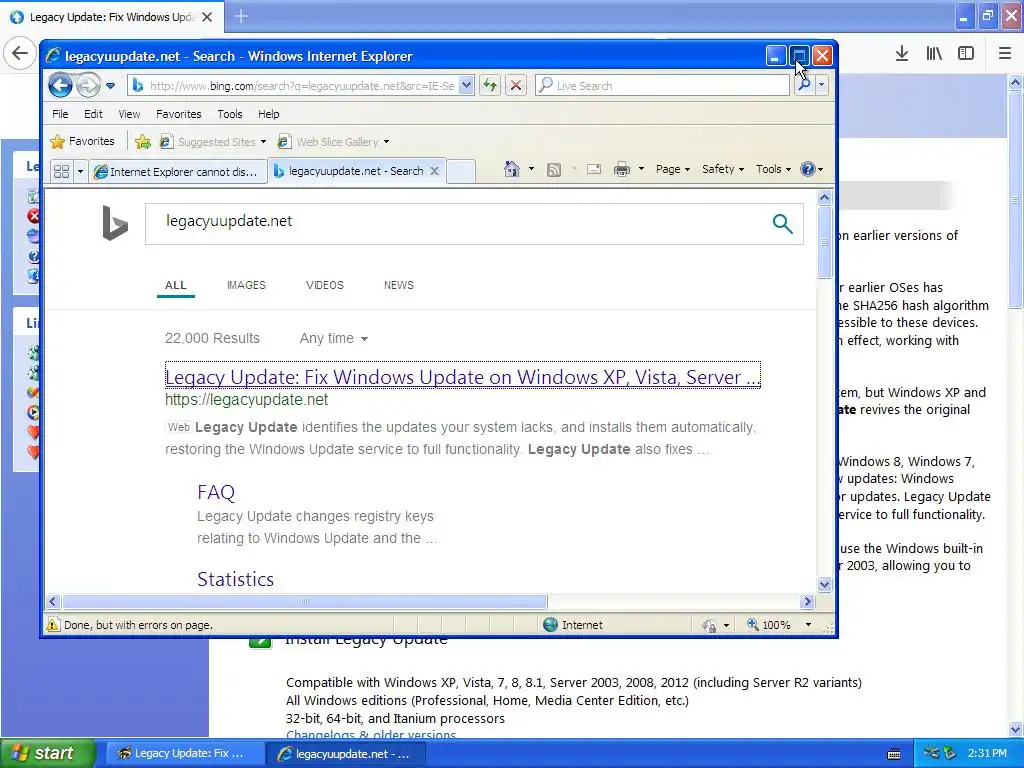Click the legacyuupdate.net IE taskbar button
The width and height of the screenshot is (1024, 768).
coord(346,754)
